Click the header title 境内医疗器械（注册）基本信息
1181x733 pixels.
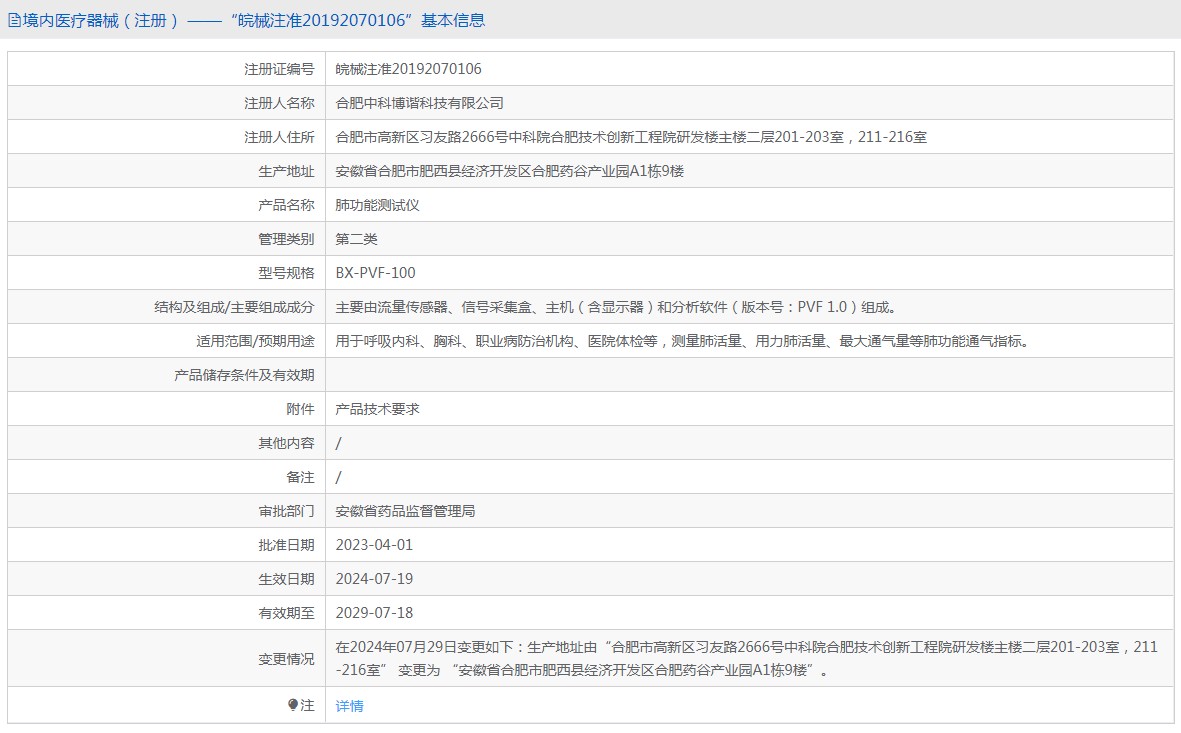(x=254, y=20)
